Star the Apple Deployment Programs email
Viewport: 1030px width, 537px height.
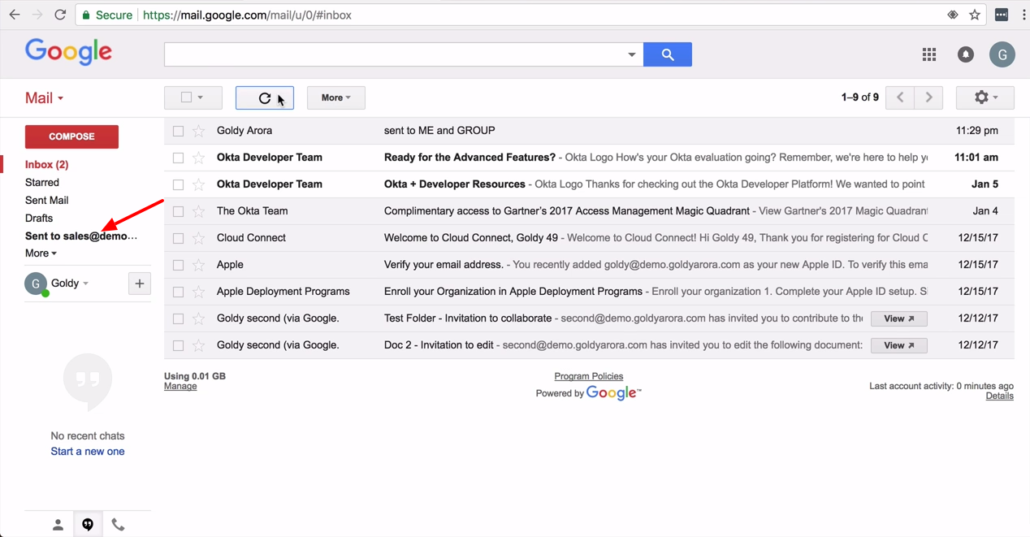198,292
